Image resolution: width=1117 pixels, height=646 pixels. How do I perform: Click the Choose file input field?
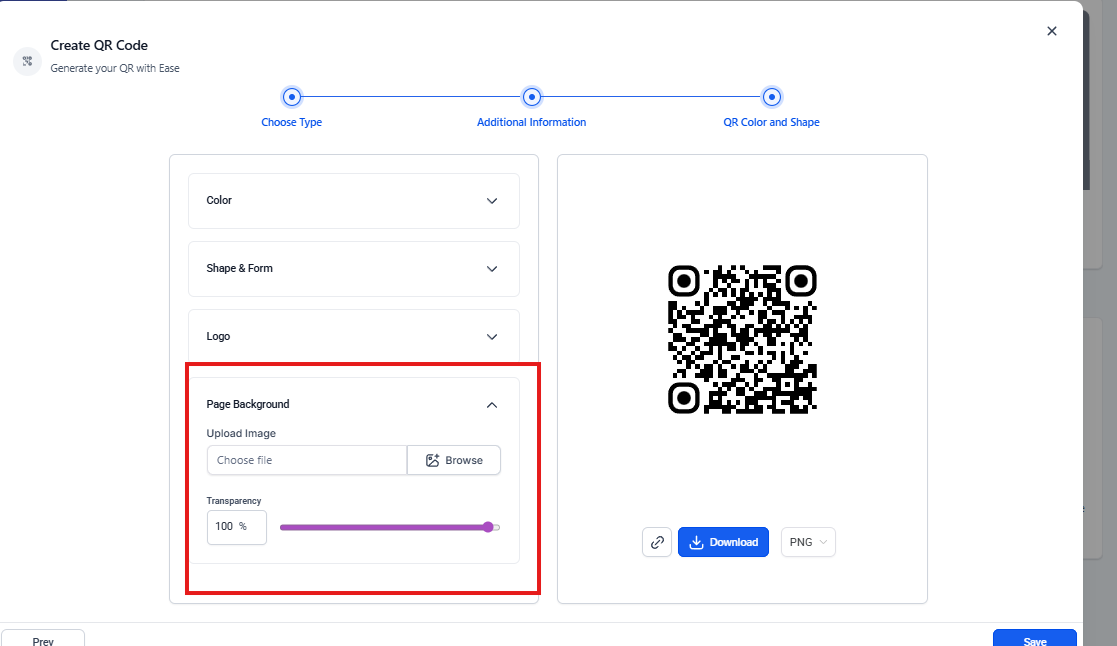tap(306, 460)
